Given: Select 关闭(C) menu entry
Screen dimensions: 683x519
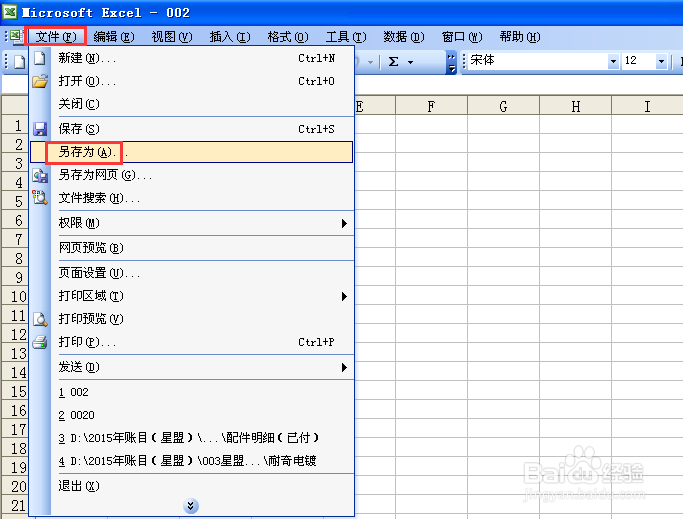Looking at the screenshot, I should point(192,104).
